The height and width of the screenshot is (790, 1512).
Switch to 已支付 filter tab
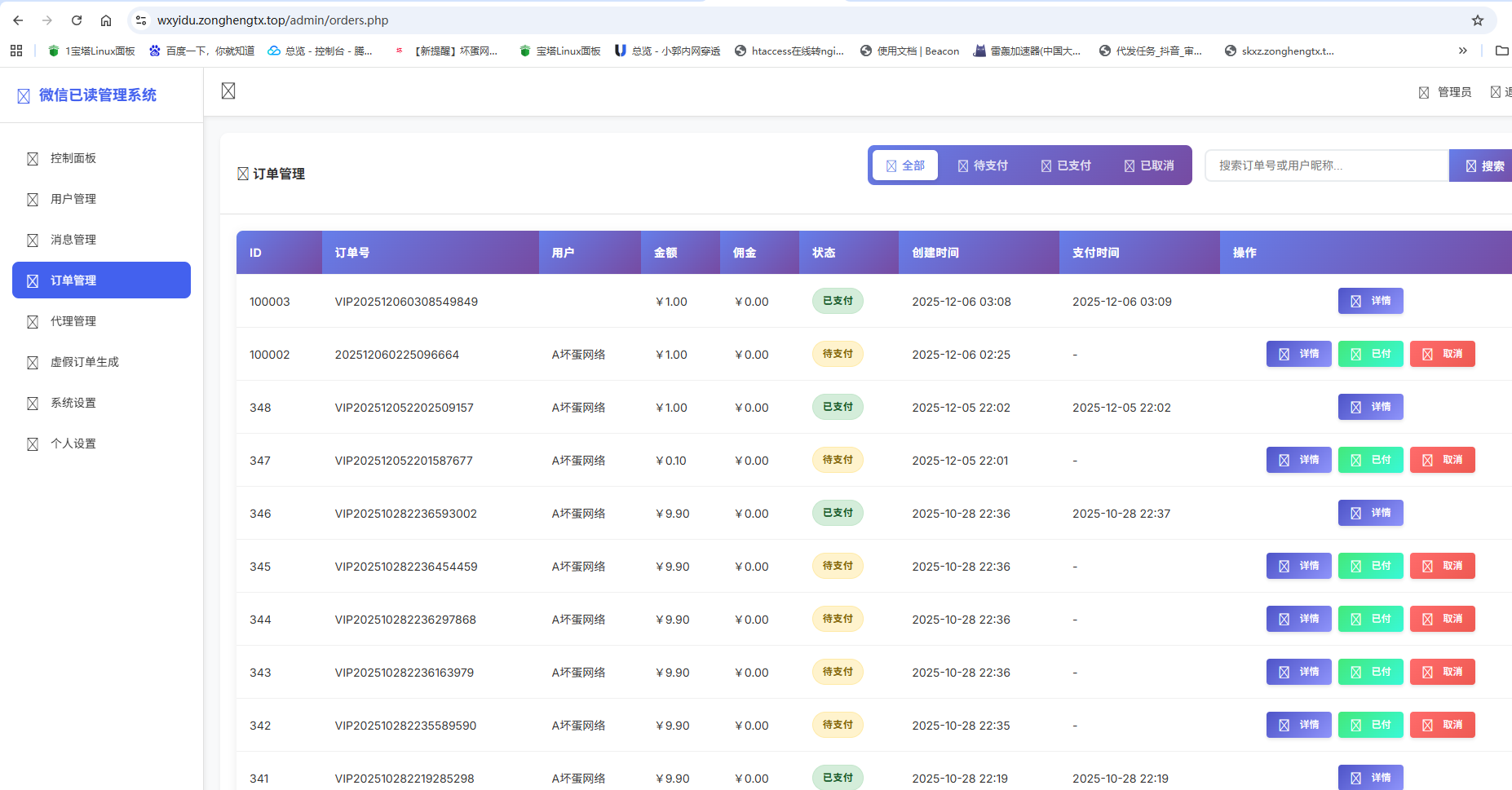click(x=1066, y=166)
